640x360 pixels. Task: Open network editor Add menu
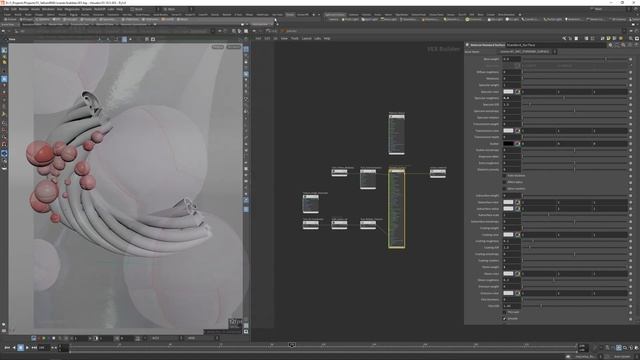click(258, 38)
